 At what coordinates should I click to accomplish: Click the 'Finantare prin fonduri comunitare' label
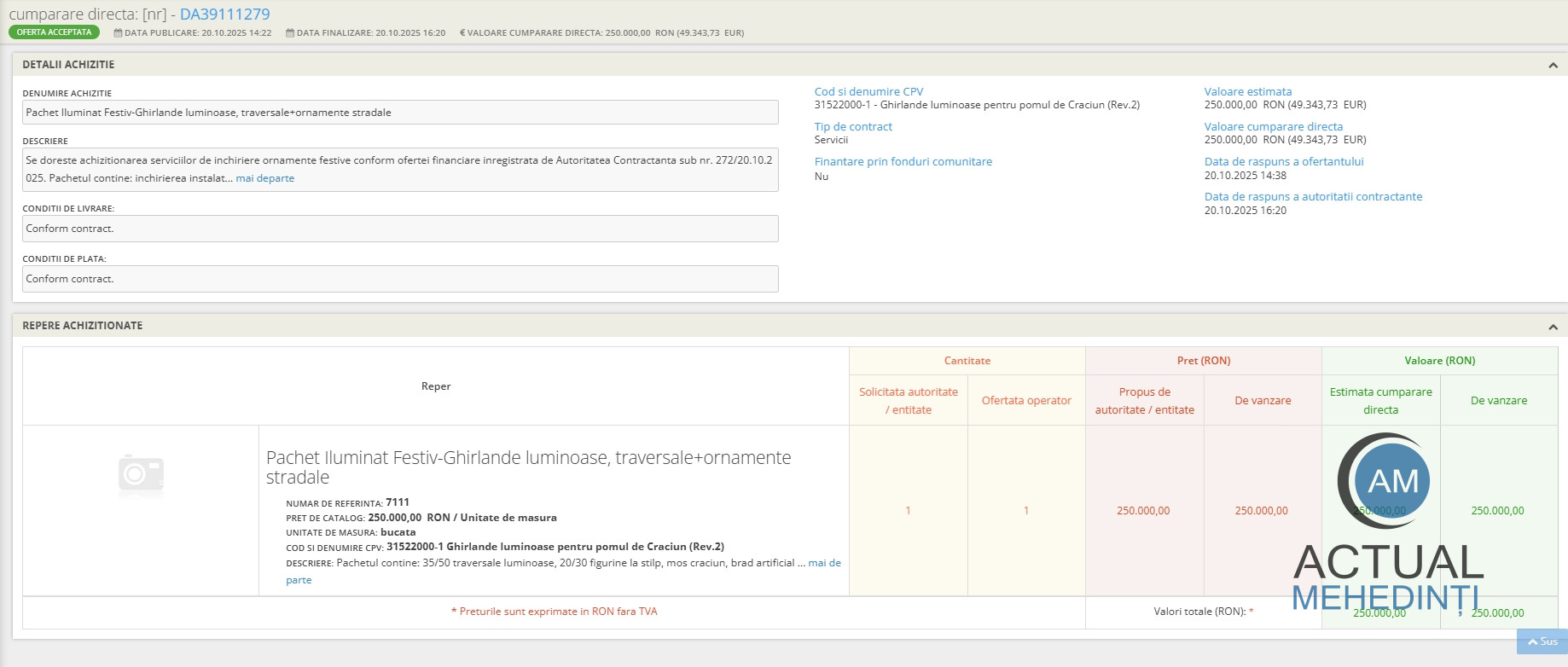[903, 161]
